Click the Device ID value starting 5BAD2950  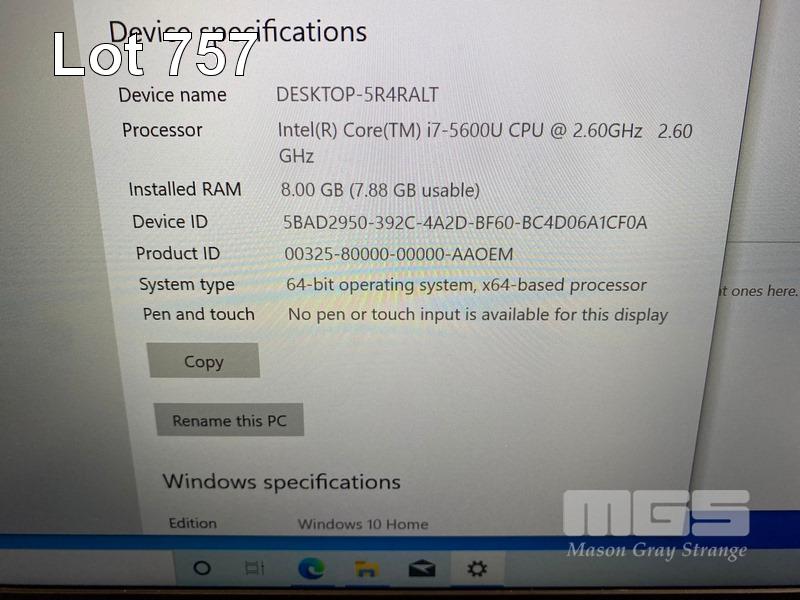coord(465,222)
